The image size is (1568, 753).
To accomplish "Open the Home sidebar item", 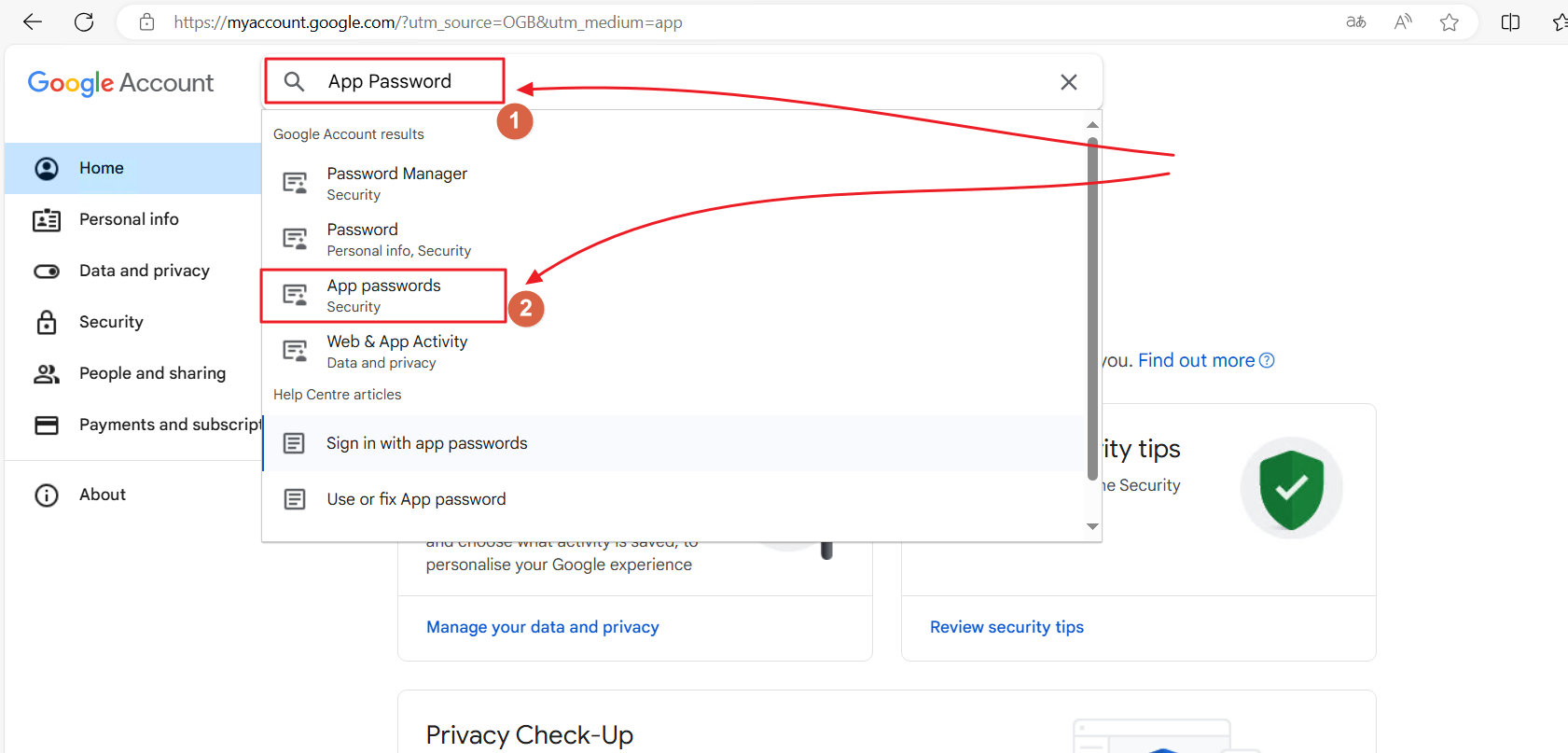I will point(102,168).
